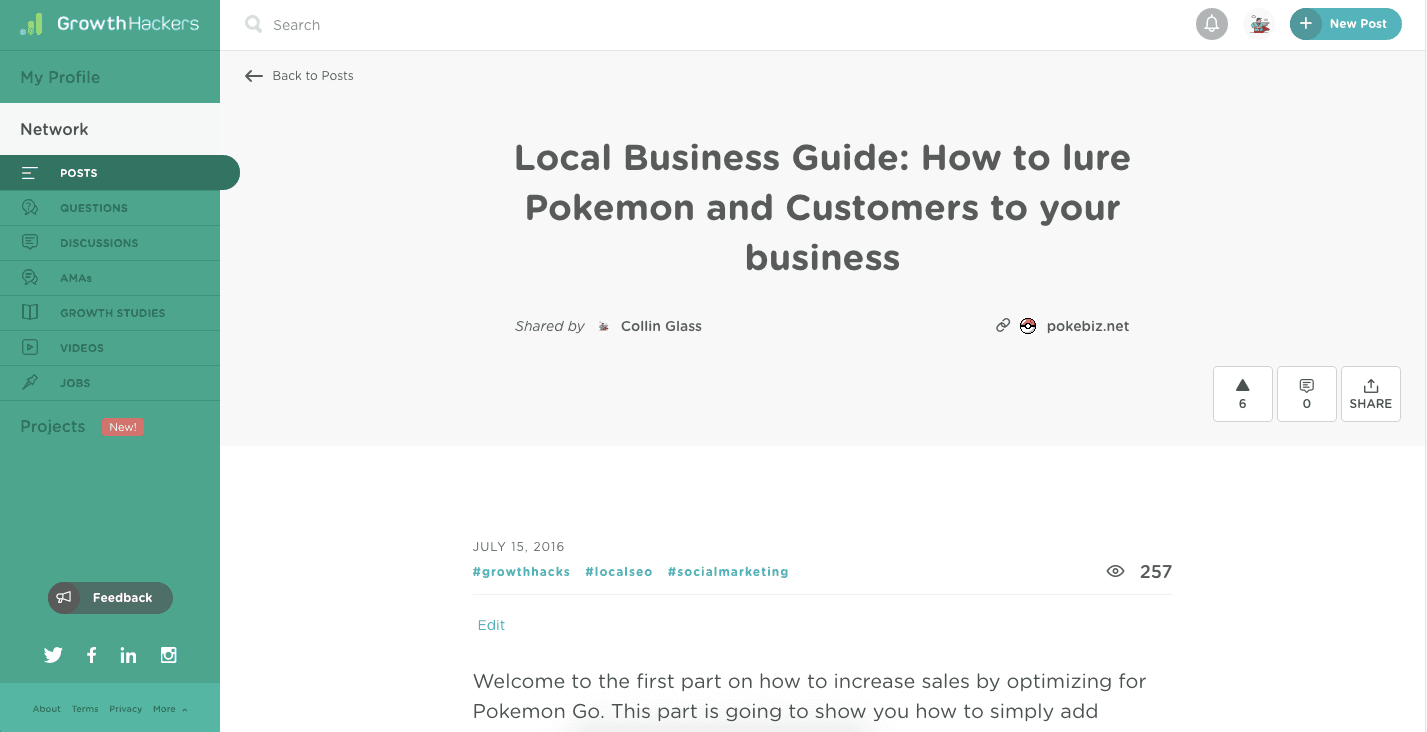Viewport: 1427px width, 732px height.
Task: Open Collin Glass author profile
Action: [661, 326]
